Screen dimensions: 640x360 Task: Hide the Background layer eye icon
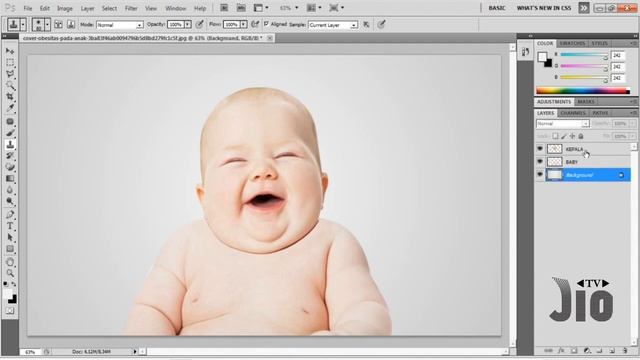pos(540,175)
